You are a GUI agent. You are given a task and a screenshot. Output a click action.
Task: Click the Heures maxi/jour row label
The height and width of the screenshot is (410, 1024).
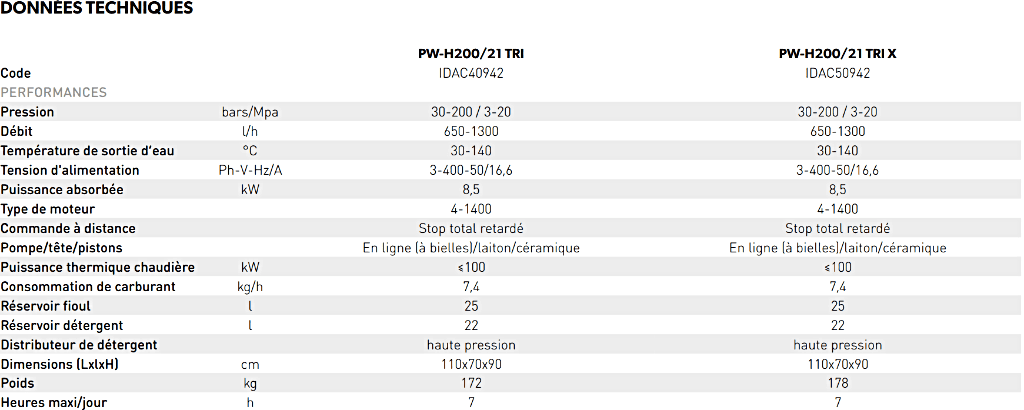click(x=54, y=403)
